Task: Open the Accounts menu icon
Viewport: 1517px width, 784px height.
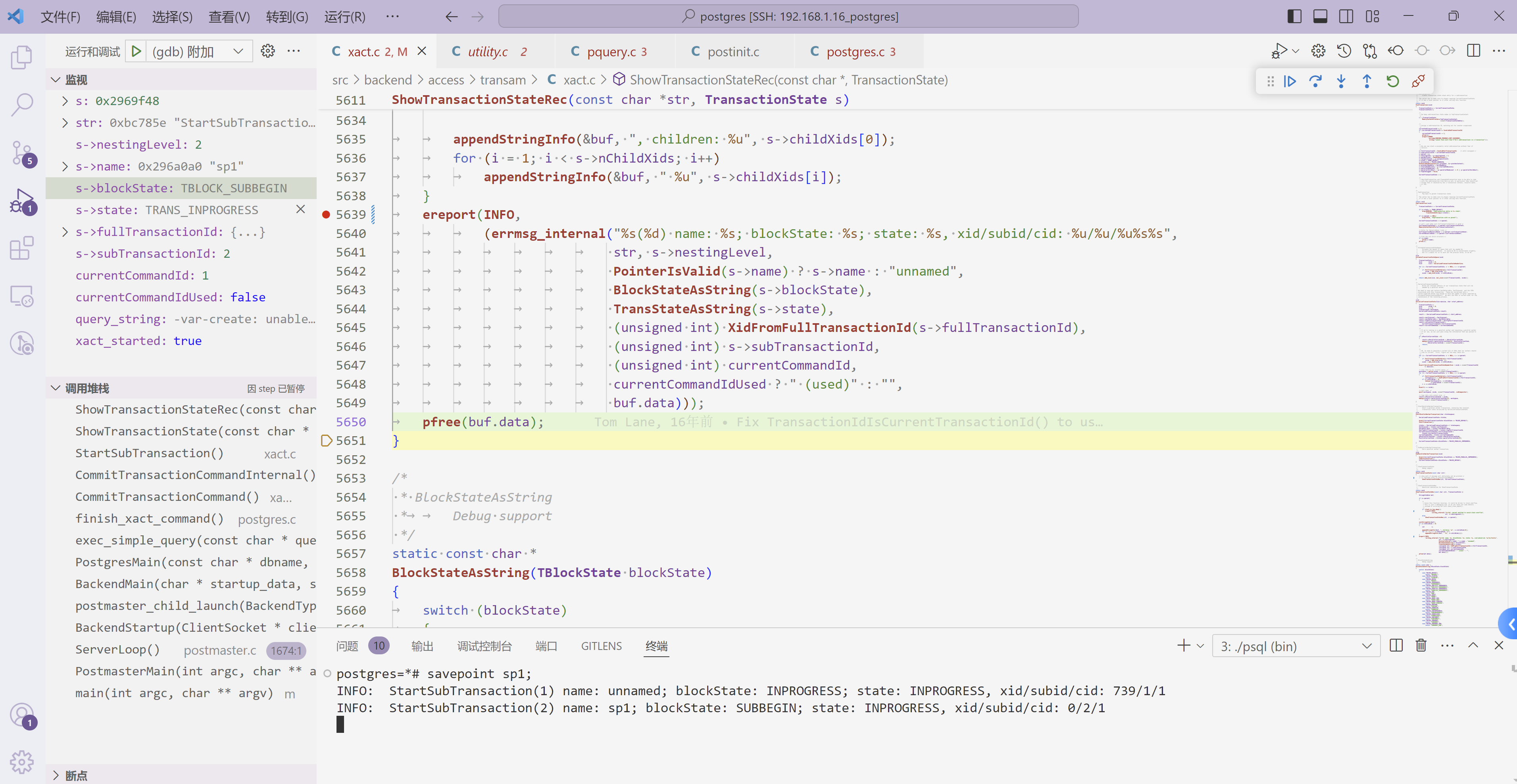Action: 22,715
